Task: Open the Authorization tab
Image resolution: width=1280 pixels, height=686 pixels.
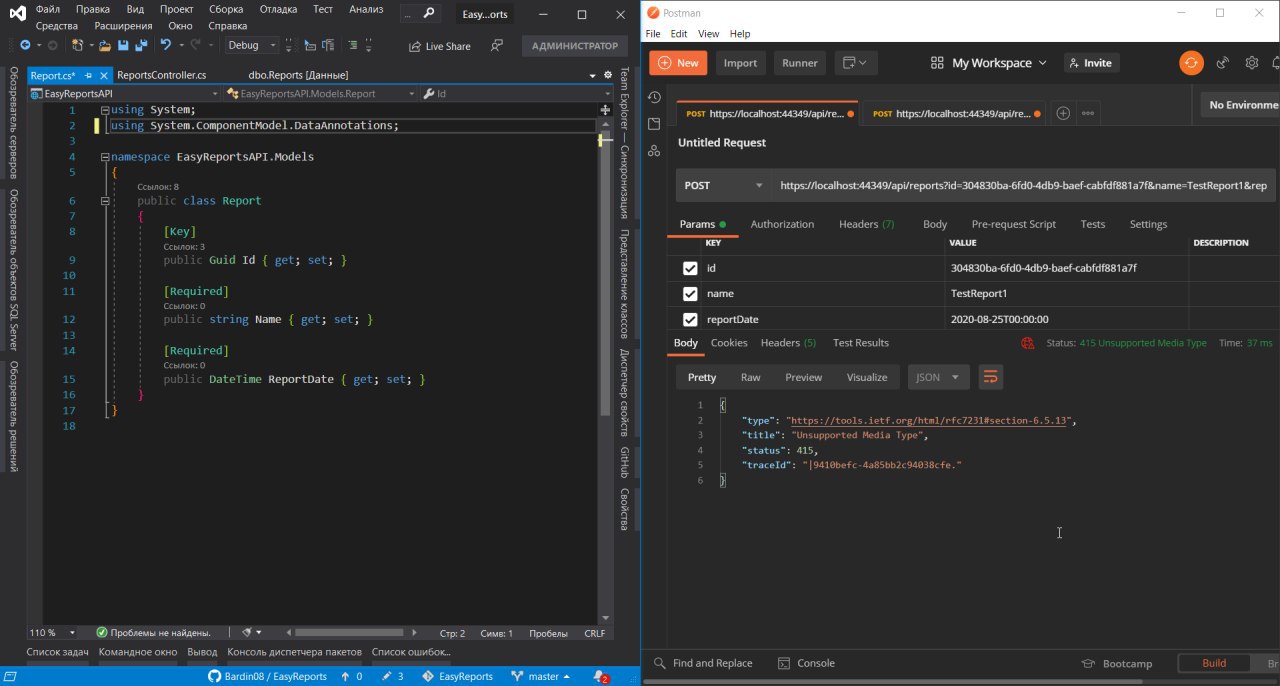Action: point(782,224)
